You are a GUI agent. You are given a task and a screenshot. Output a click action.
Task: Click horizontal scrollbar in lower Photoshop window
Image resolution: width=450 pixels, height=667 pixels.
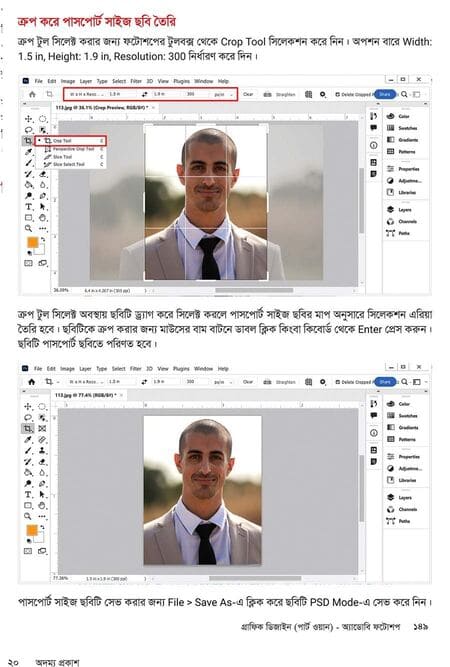[255, 579]
